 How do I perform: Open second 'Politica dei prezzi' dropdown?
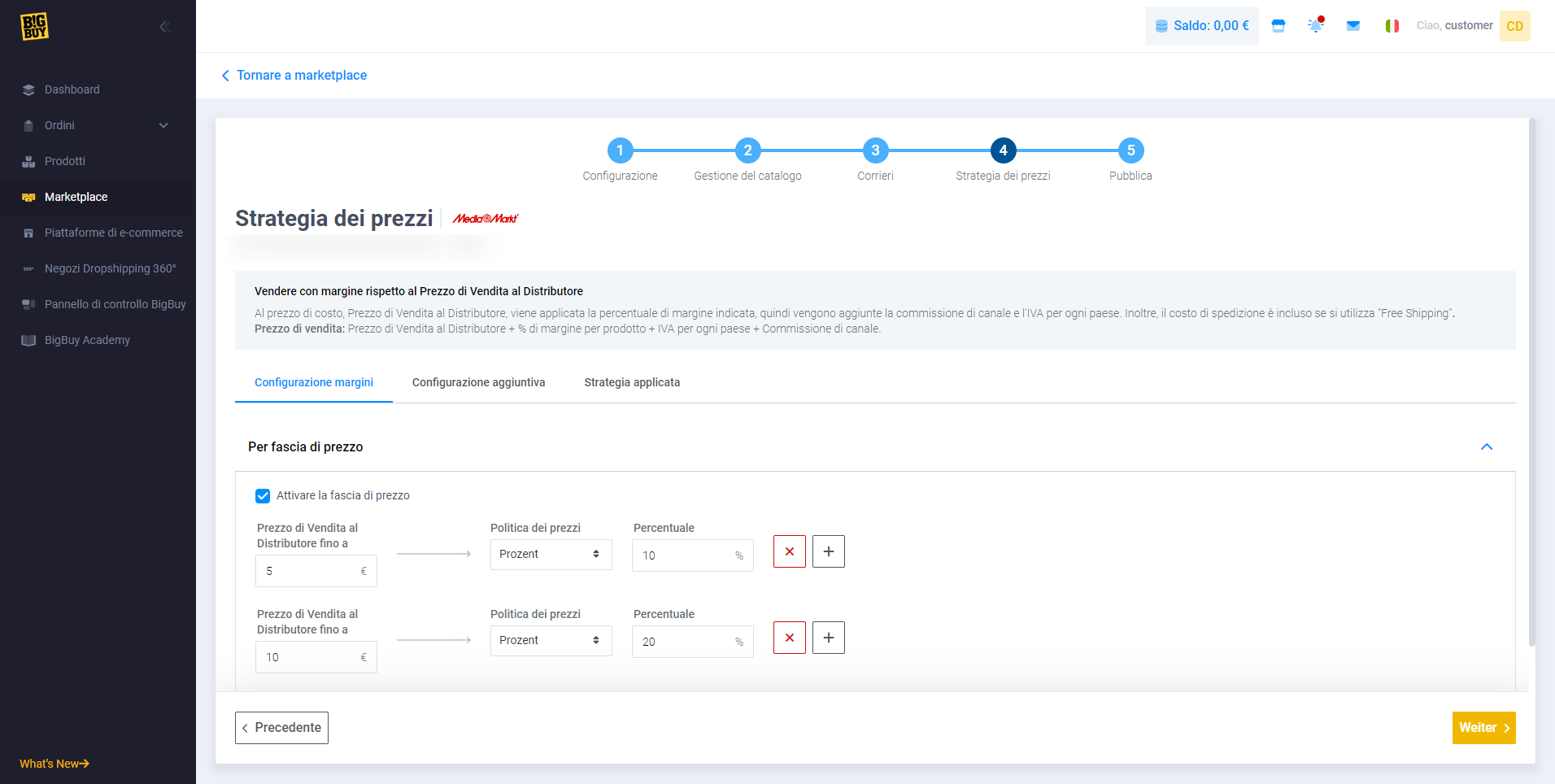[551, 640]
